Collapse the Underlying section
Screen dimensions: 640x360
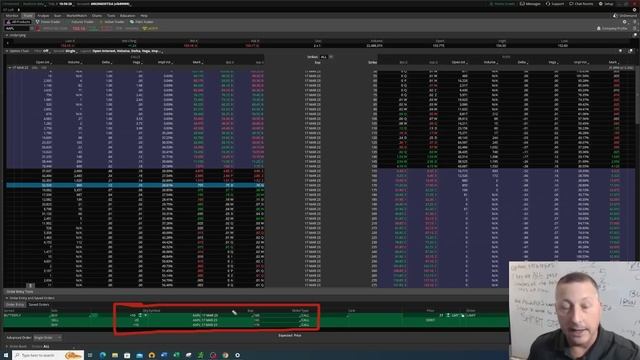coord(7,36)
